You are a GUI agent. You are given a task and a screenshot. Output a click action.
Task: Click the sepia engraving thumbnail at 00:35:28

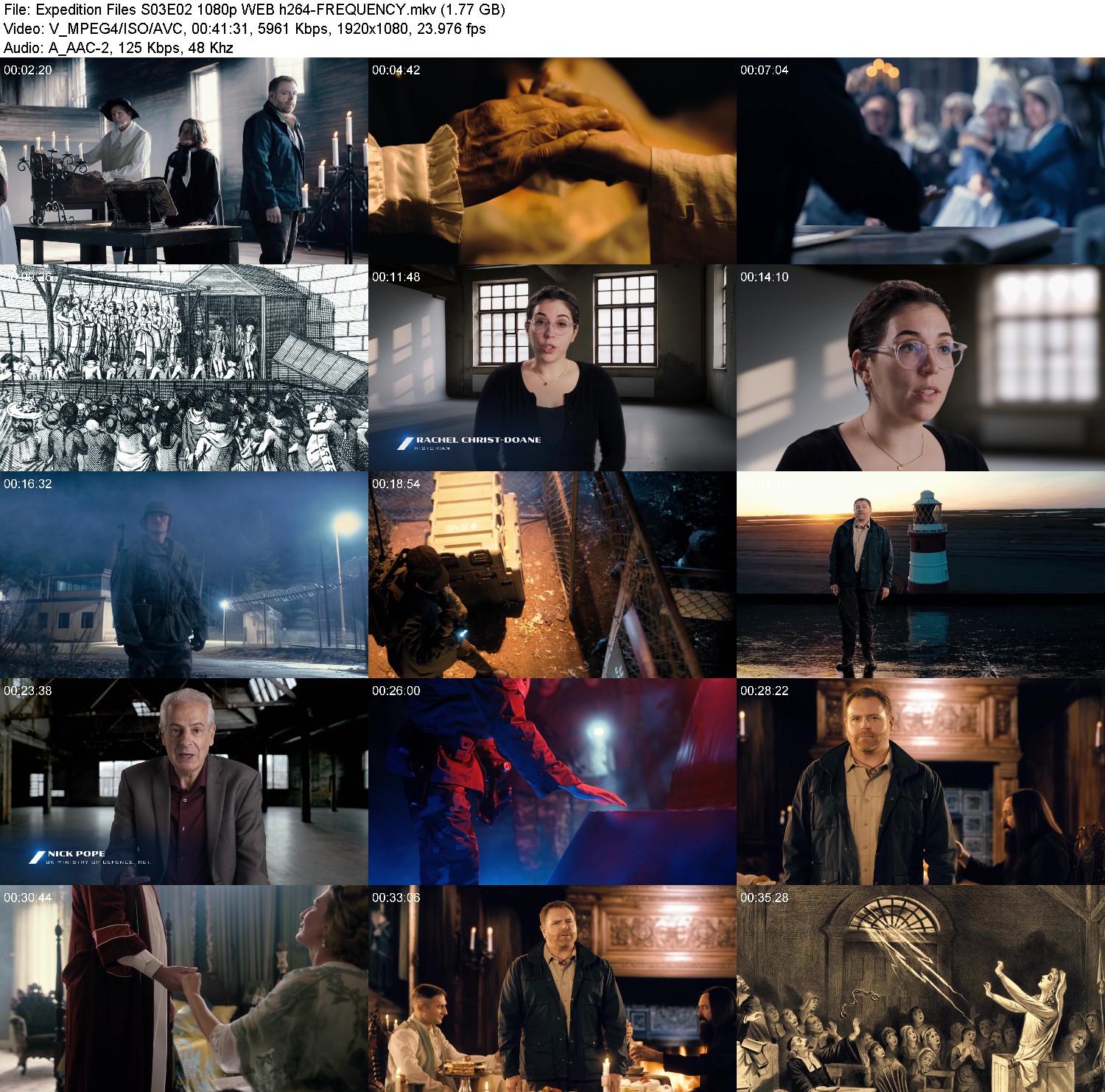pyautogui.click(x=921, y=989)
